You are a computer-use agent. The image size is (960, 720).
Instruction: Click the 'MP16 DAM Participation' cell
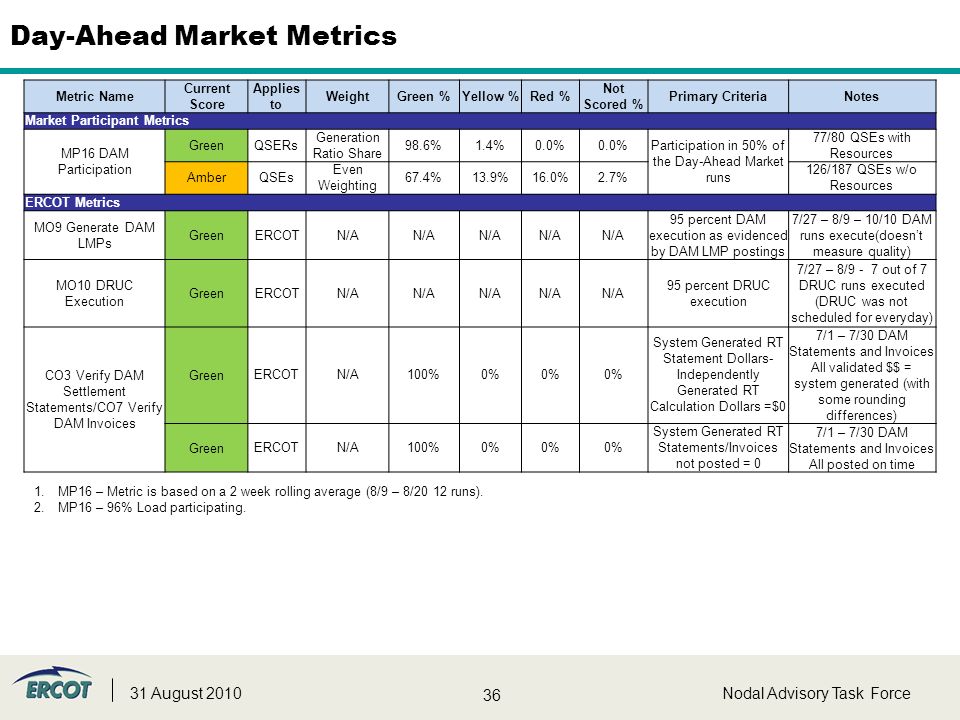(94, 162)
